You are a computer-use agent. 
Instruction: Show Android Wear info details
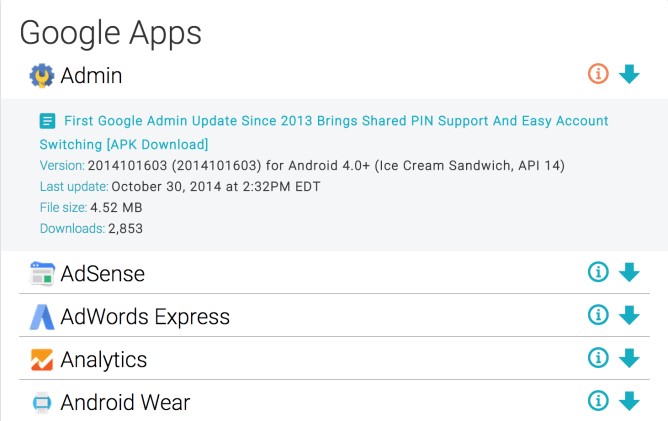tap(598, 401)
